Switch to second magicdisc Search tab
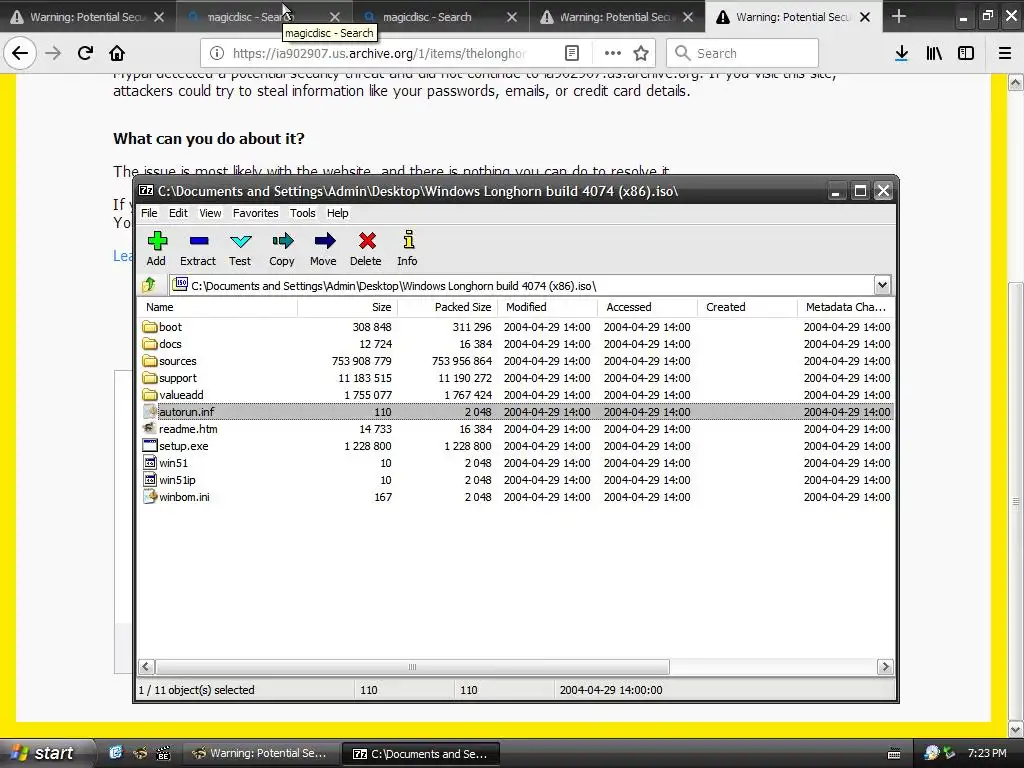This screenshot has width=1024, height=768. tap(441, 16)
